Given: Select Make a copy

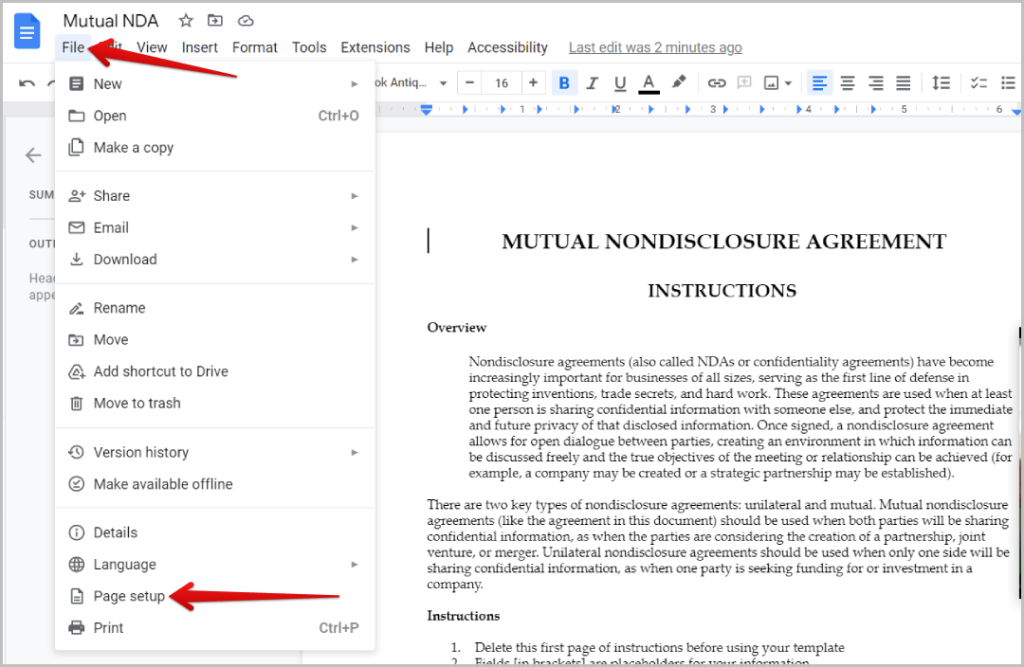Looking at the screenshot, I should pyautogui.click(x=214, y=148).
